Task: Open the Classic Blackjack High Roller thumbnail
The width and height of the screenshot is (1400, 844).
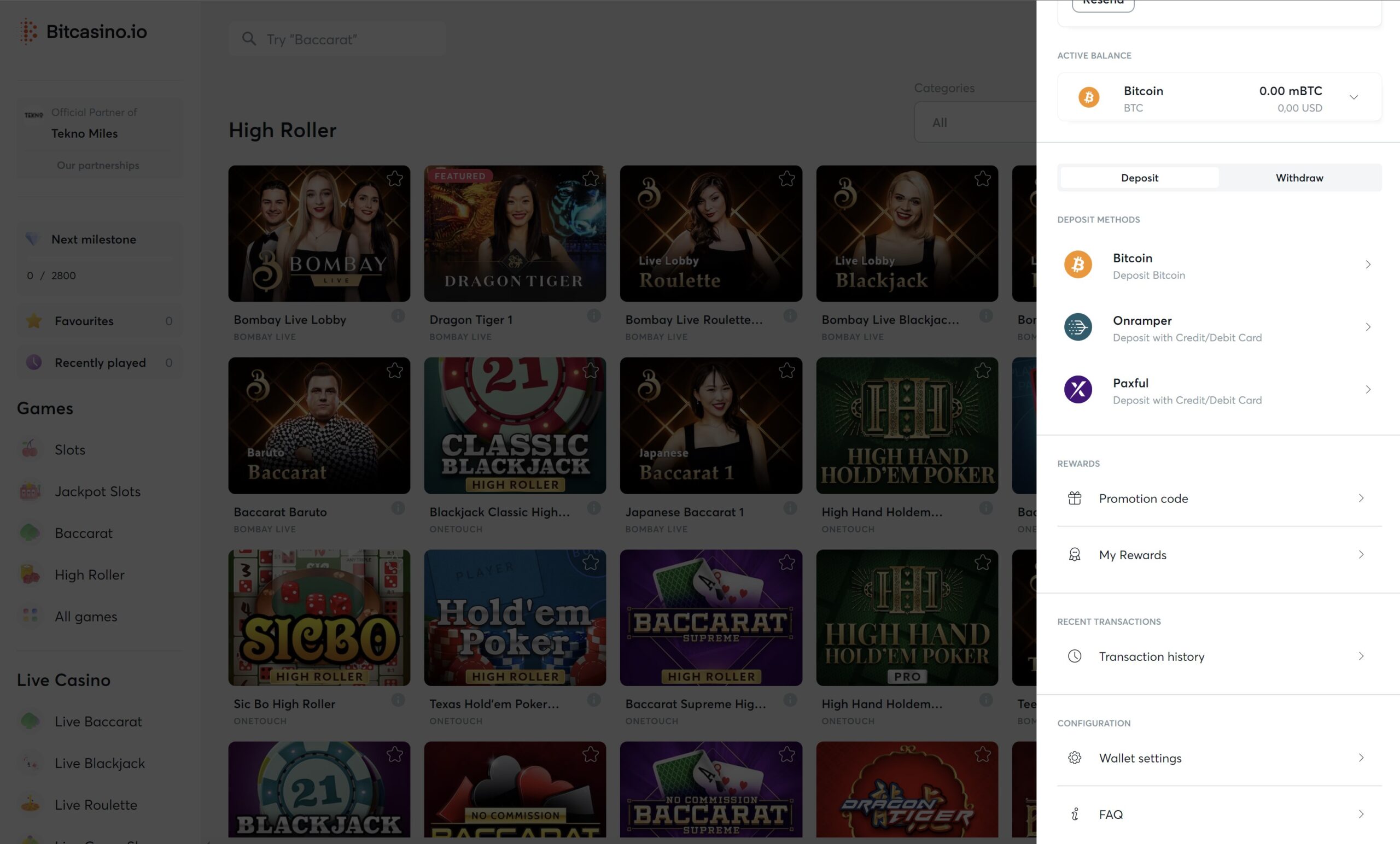Action: (x=515, y=425)
